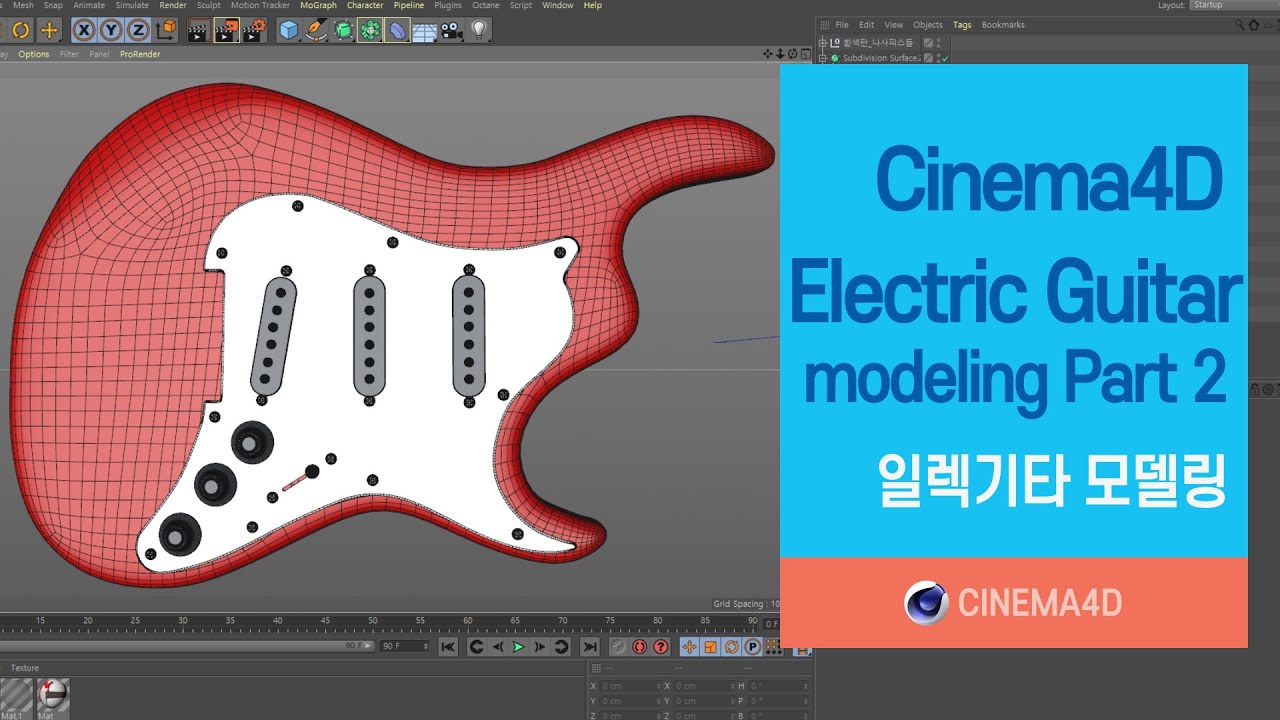Add a Floor environment object
Viewport: 1280px width, 720px height.
click(424, 31)
